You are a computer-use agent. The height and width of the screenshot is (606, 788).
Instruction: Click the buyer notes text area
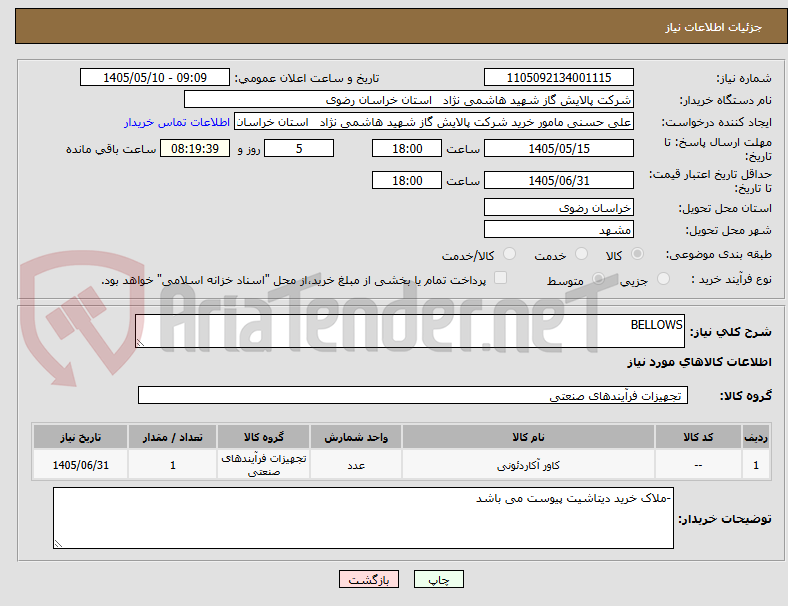click(x=363, y=518)
